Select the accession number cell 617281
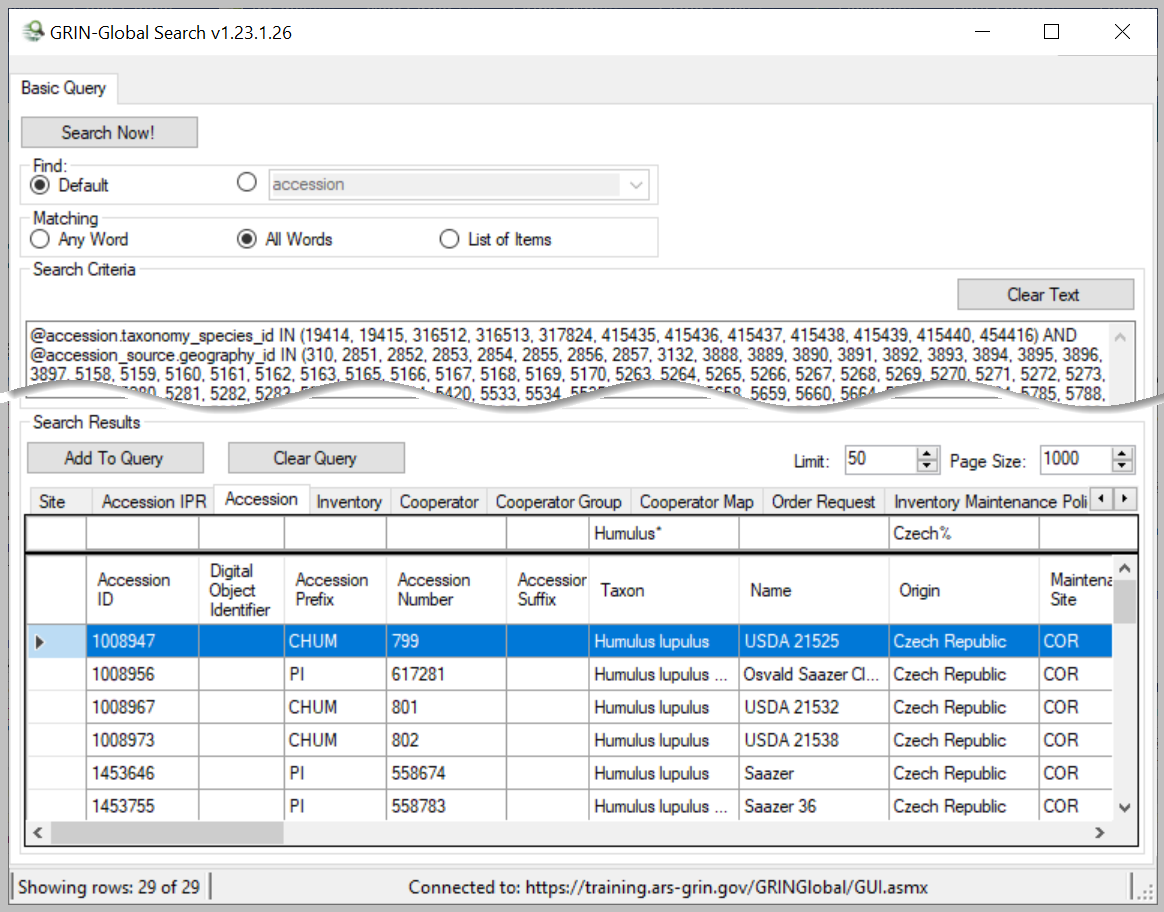This screenshot has height=912, width=1164. pos(447,674)
